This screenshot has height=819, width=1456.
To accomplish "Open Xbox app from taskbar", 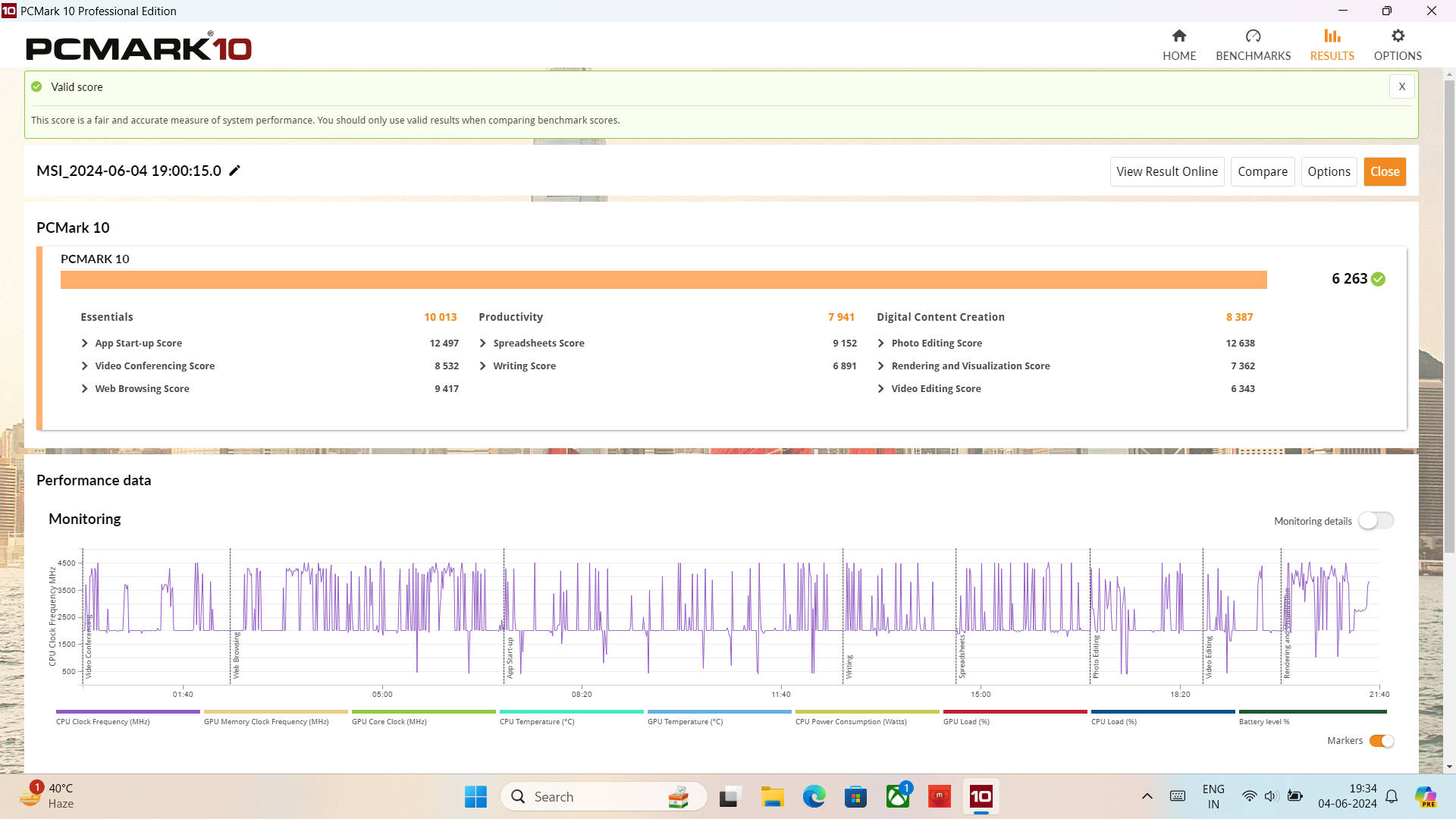I will pyautogui.click(x=898, y=797).
